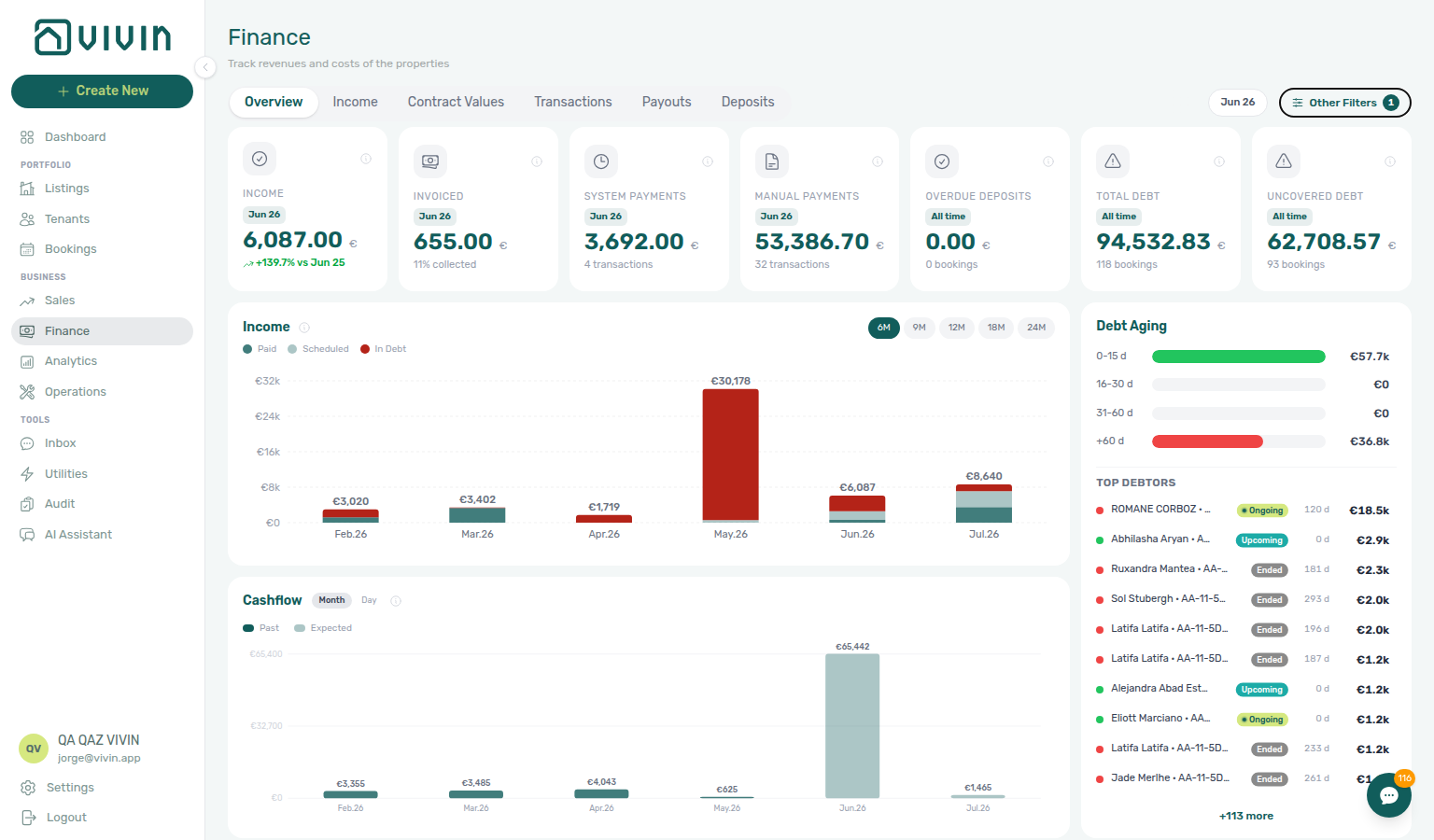Image resolution: width=1434 pixels, height=840 pixels.
Task: Open the Audit tool
Action: coord(102,504)
